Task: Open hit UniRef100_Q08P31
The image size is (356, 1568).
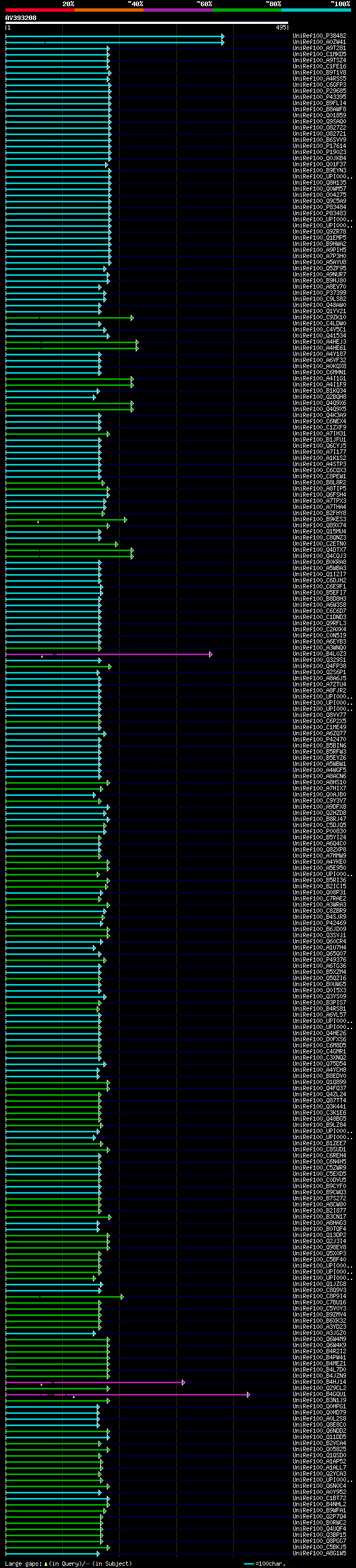Action: point(319,892)
